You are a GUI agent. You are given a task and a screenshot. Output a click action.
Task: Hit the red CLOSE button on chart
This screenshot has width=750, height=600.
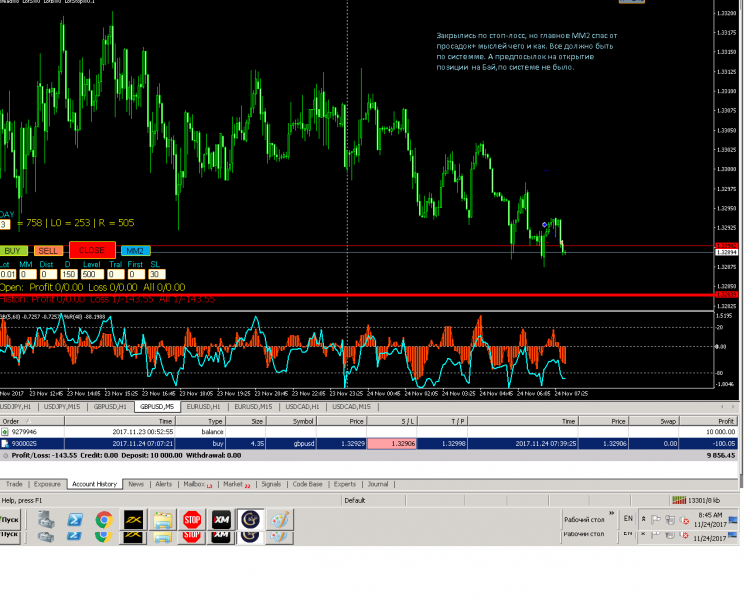[x=92, y=250]
